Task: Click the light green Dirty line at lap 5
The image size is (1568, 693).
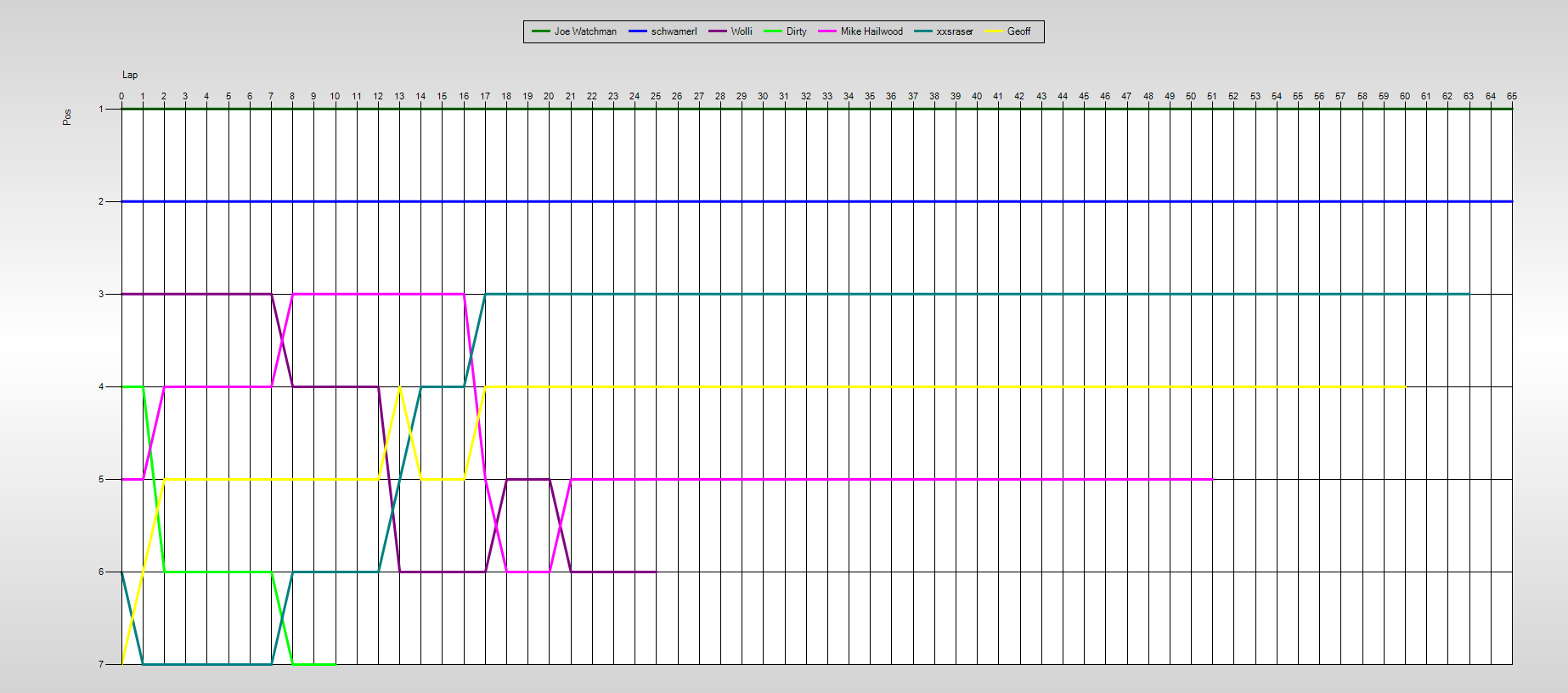Action: point(228,572)
